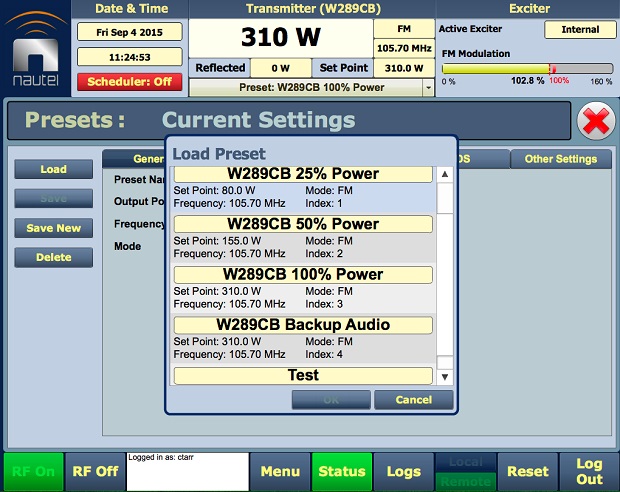Click Index: 3 text

click(x=324, y=304)
